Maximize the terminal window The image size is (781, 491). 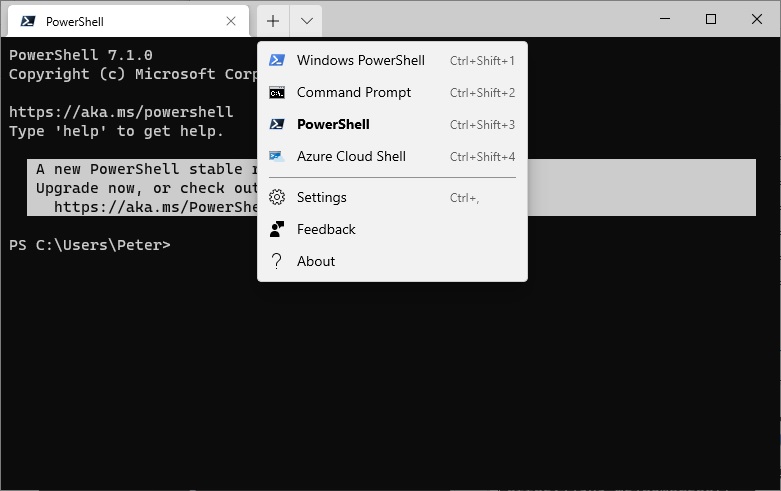pos(711,19)
